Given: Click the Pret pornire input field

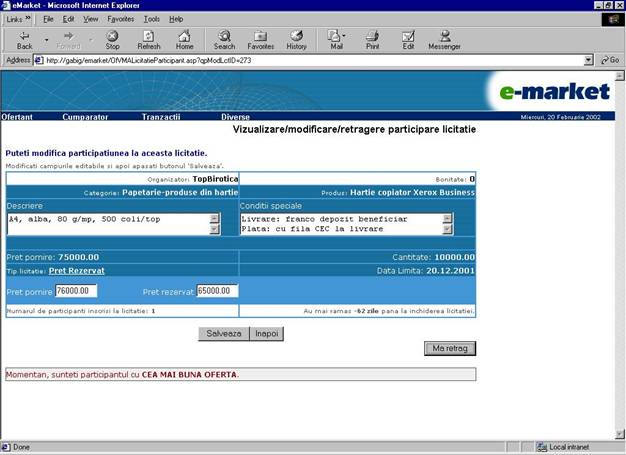Looking at the screenshot, I should click(76, 291).
